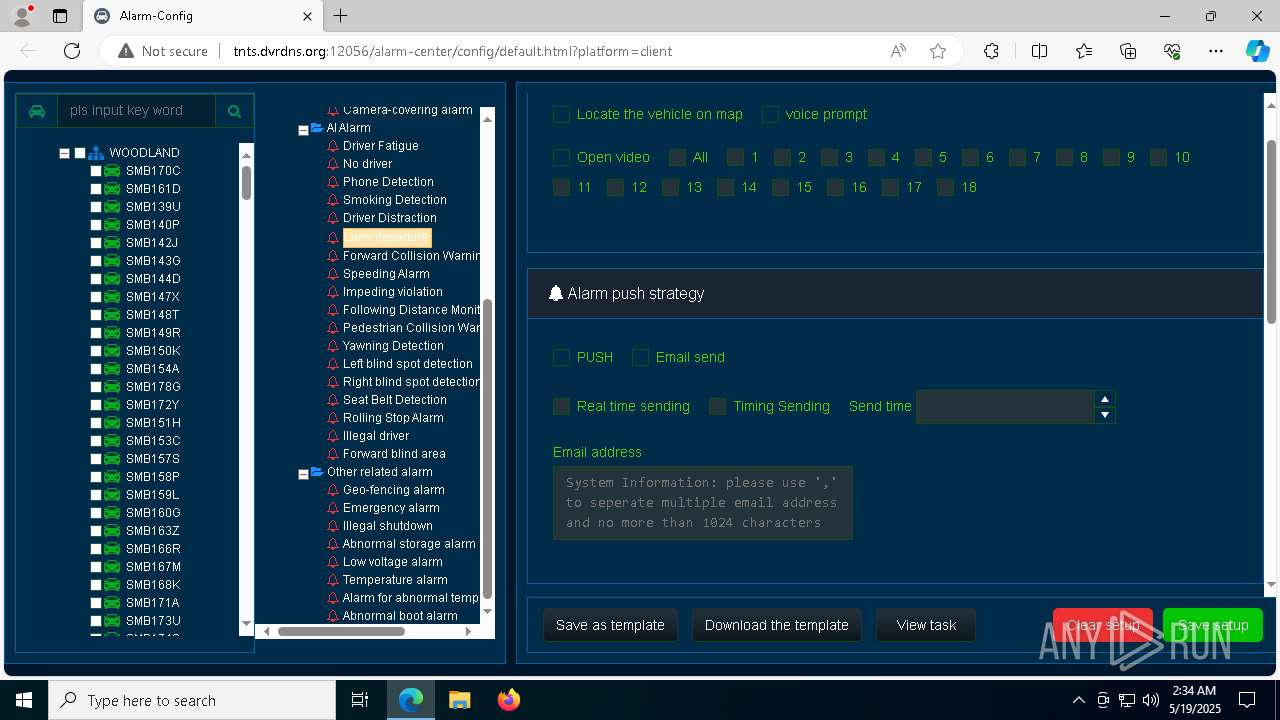This screenshot has width=1280, height=720.
Task: Collapse the Other related alarm folder
Action: click(x=303, y=474)
